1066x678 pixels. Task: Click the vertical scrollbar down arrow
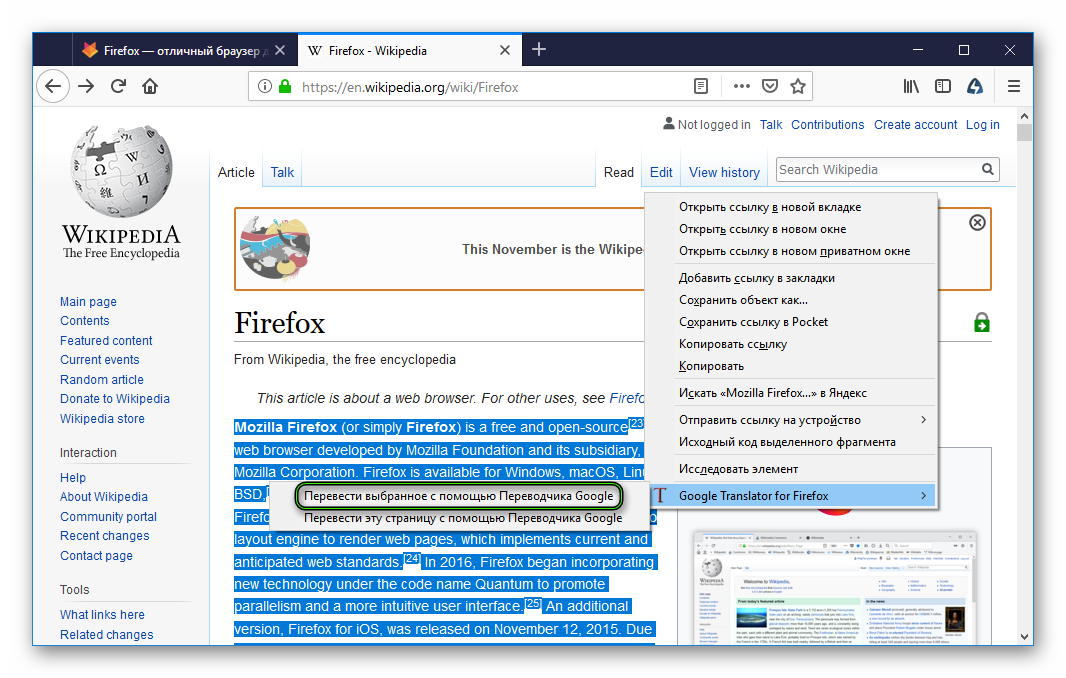[1024, 636]
